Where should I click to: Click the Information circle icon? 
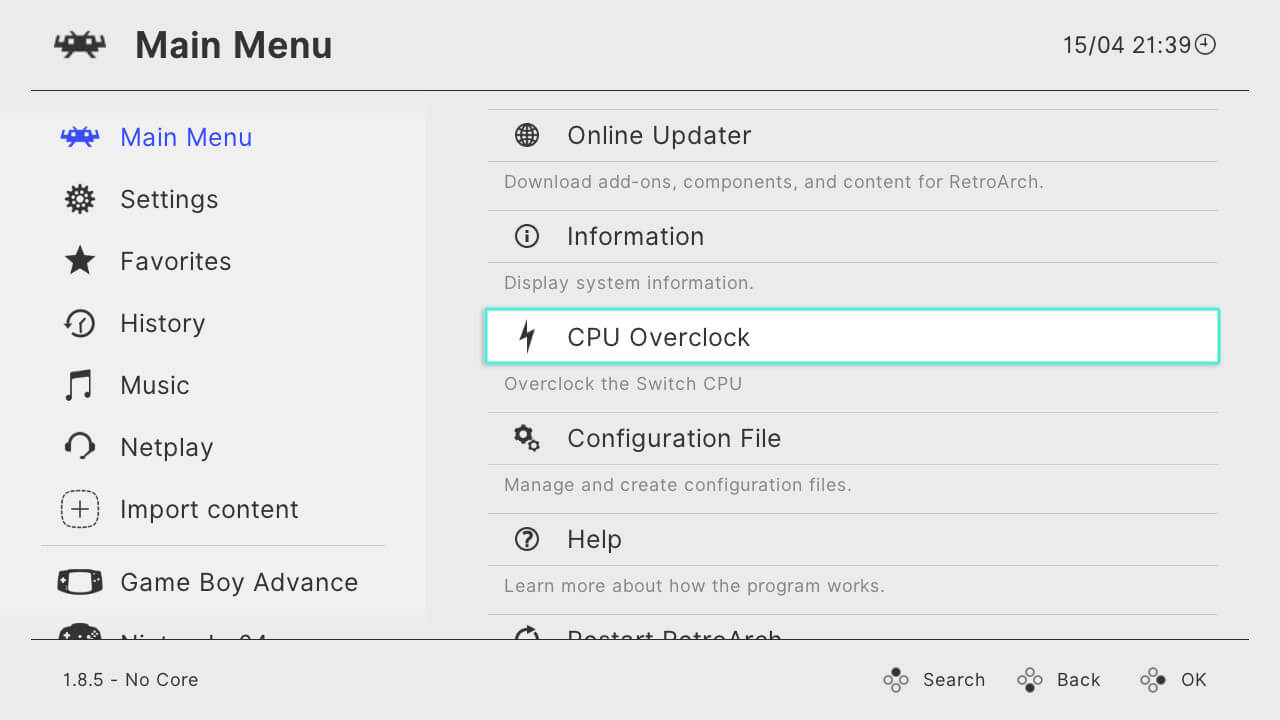[527, 236]
